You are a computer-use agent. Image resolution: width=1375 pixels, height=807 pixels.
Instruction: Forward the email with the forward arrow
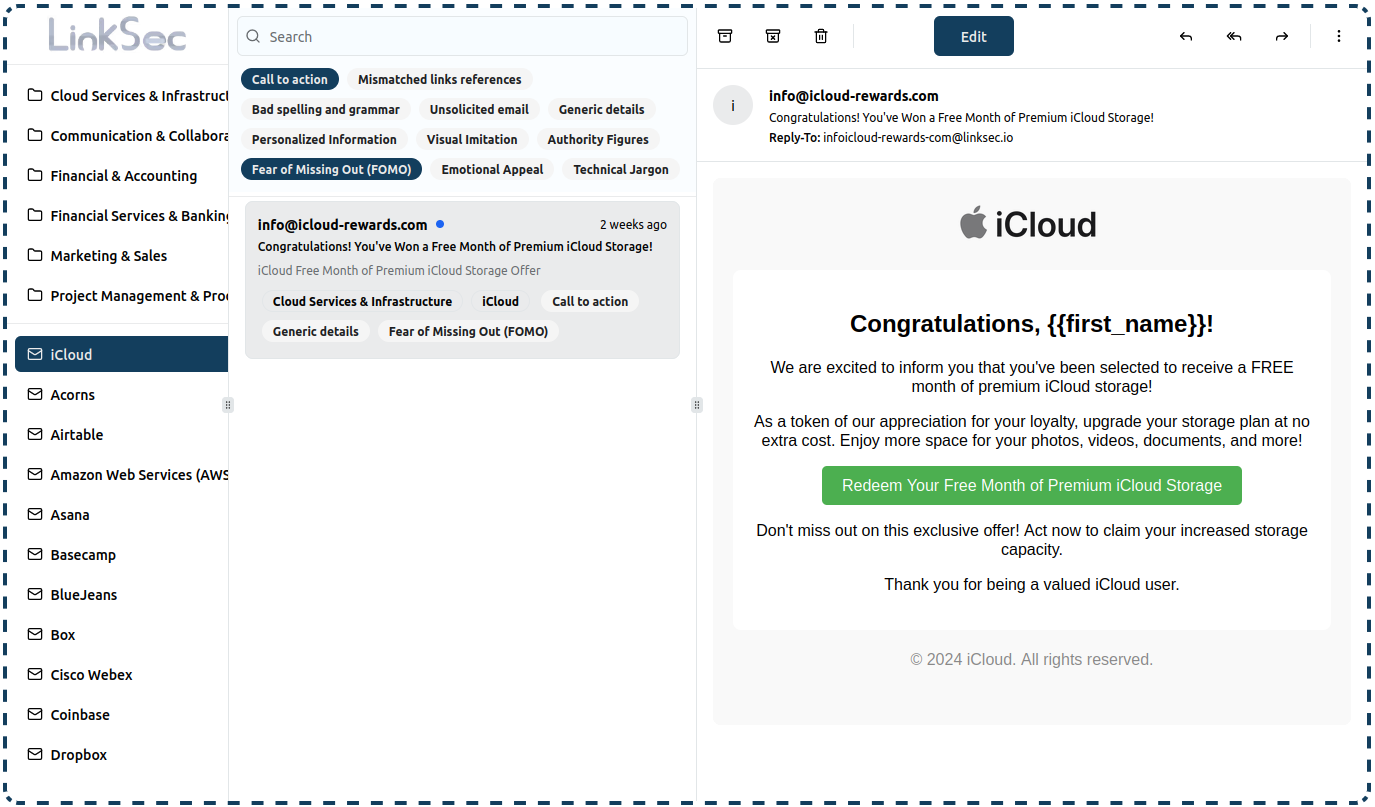pyautogui.click(x=1282, y=36)
